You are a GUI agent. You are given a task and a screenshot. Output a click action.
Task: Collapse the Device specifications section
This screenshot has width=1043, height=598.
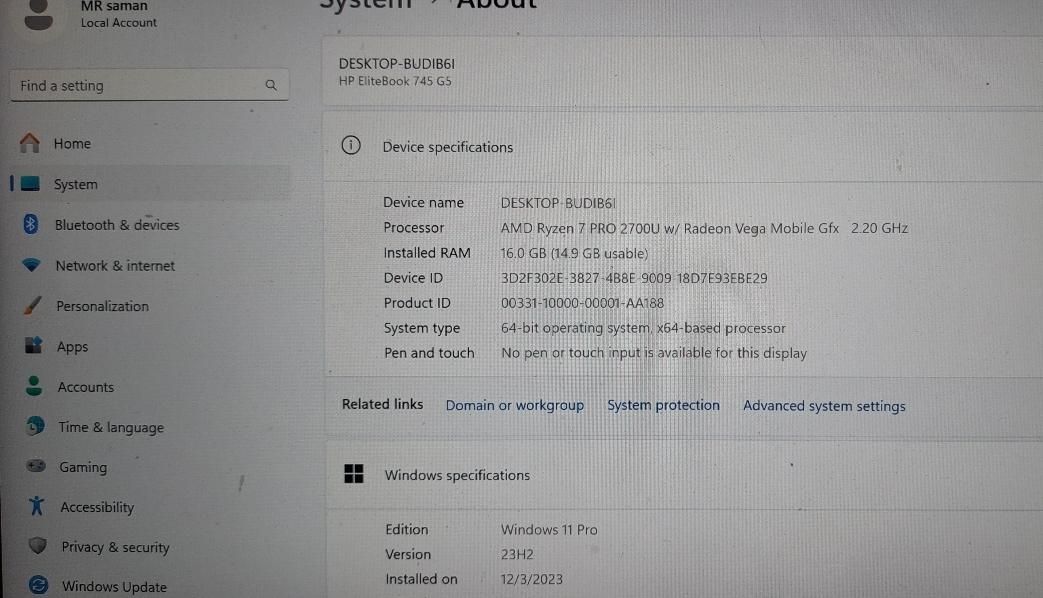[x=683, y=146]
